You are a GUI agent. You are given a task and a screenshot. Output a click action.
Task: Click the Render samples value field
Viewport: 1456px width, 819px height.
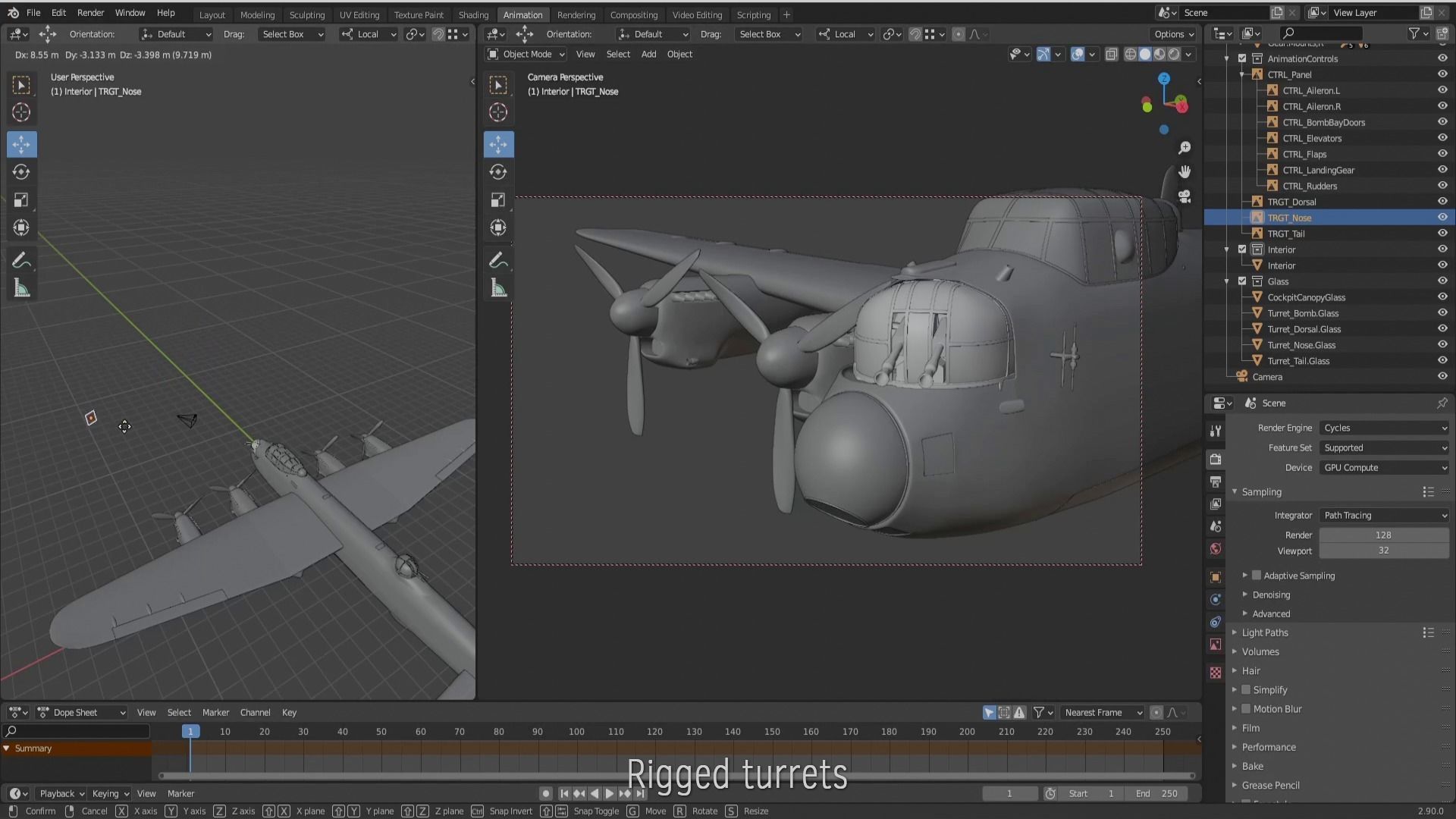(1383, 535)
